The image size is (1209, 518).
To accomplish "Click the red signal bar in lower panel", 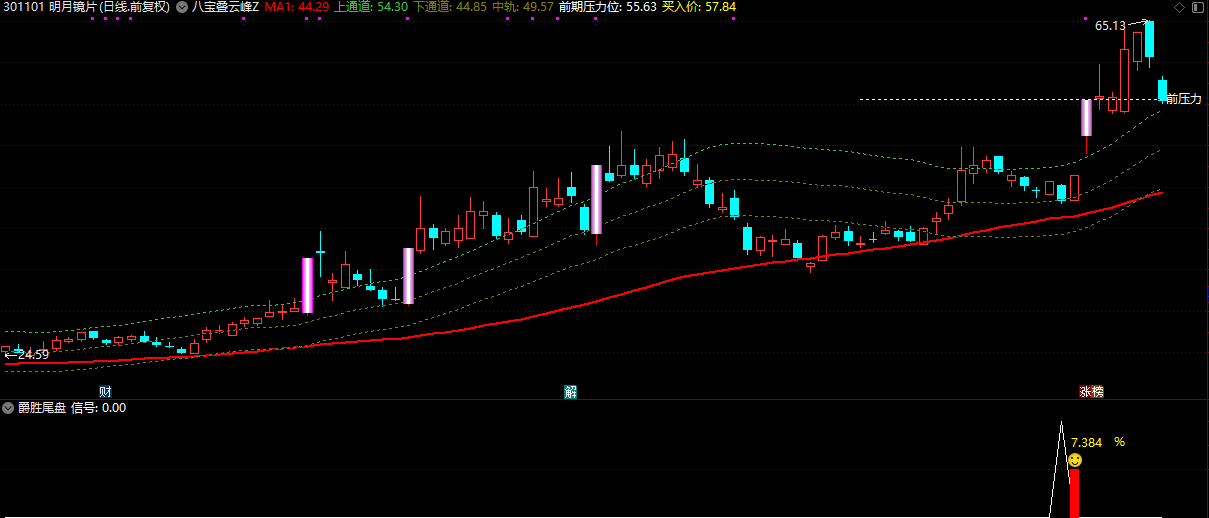I will click(1075, 493).
